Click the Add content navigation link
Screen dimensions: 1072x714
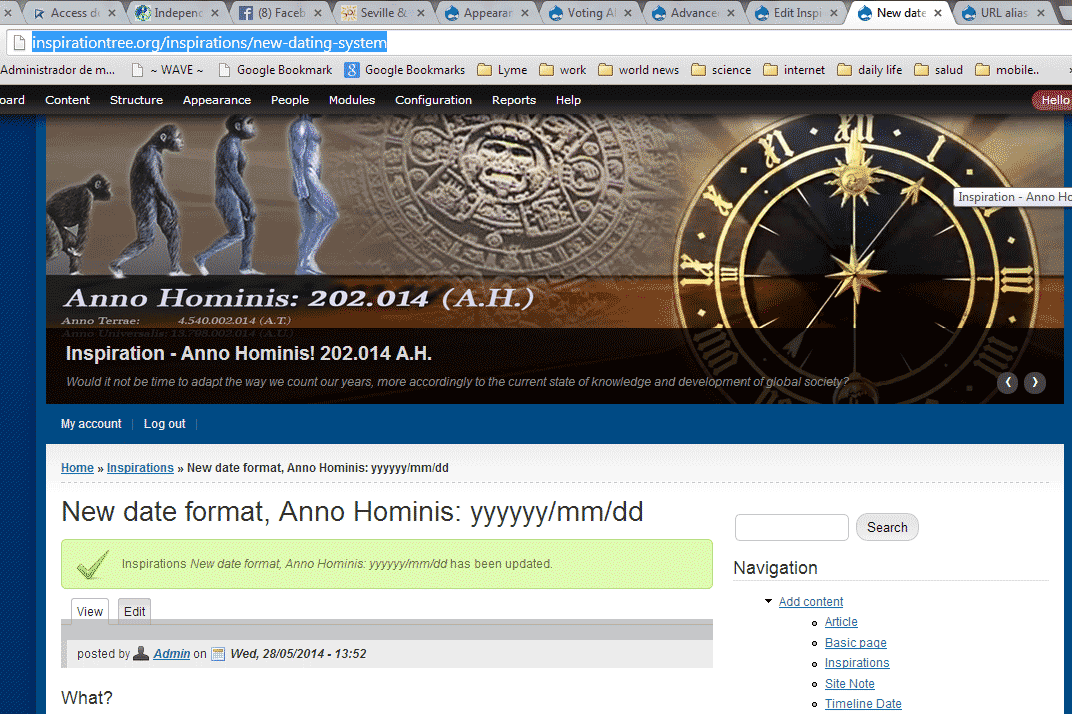point(811,601)
